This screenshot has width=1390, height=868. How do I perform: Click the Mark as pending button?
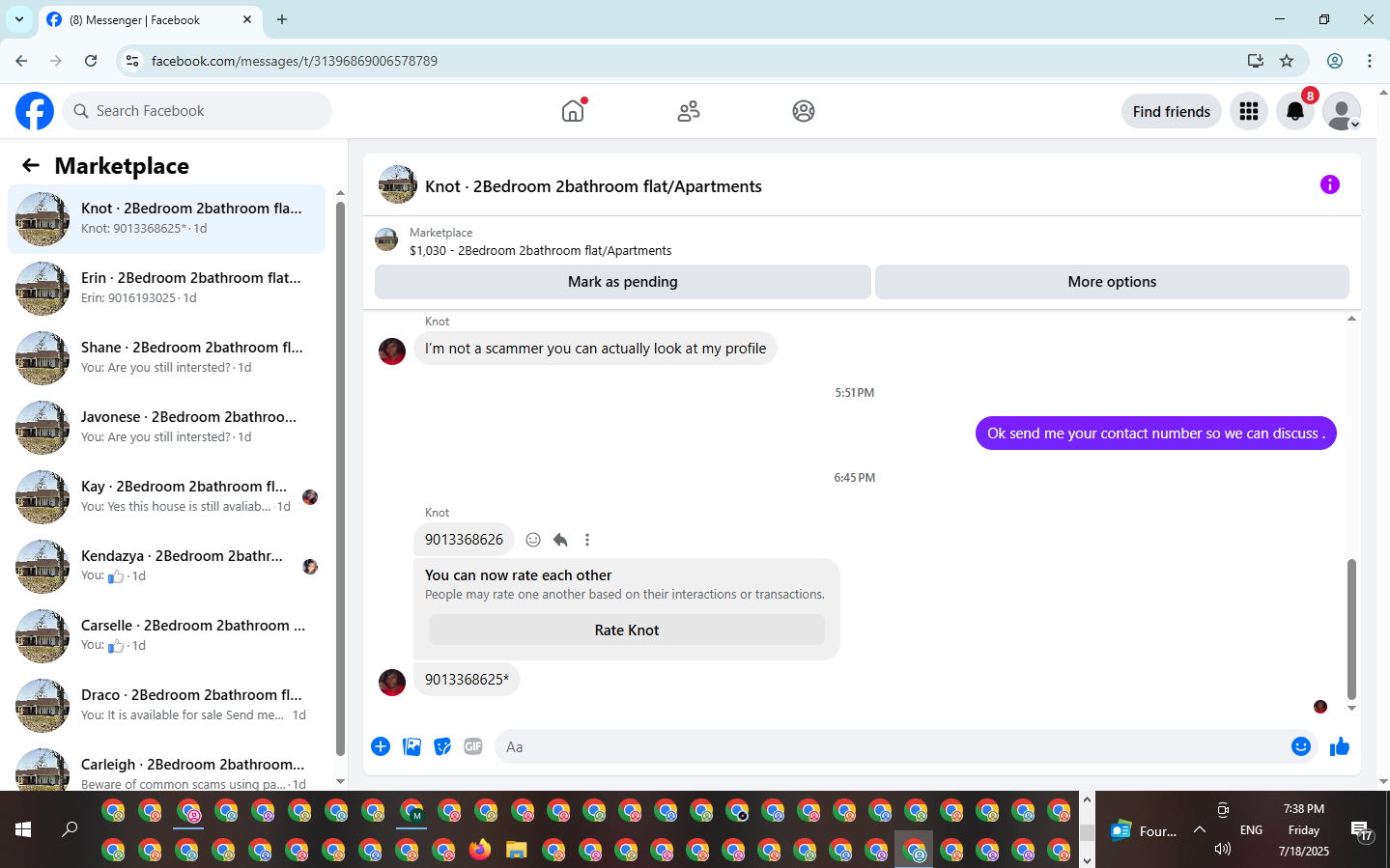click(x=623, y=282)
